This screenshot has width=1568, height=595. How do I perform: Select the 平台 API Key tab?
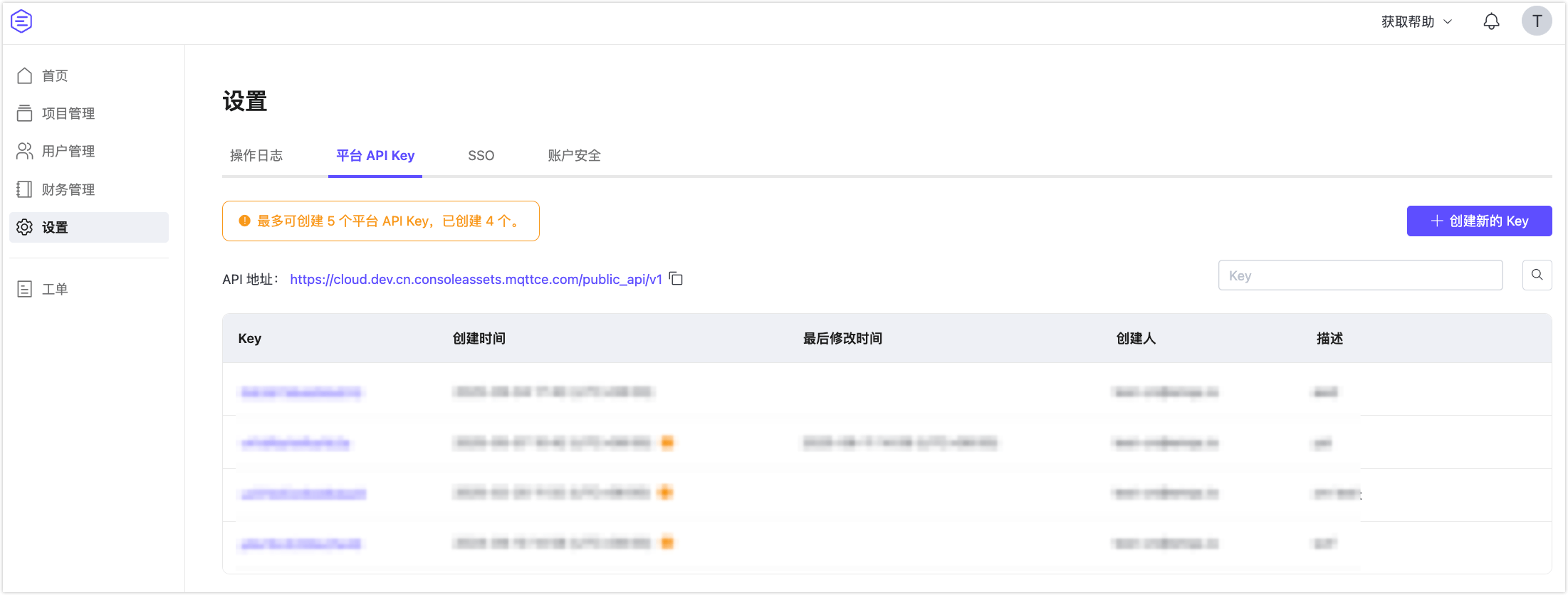tap(375, 155)
